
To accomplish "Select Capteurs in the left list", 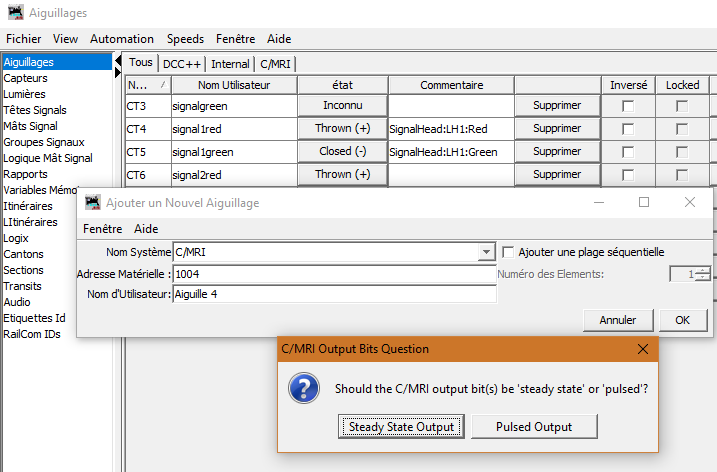I will [25, 78].
